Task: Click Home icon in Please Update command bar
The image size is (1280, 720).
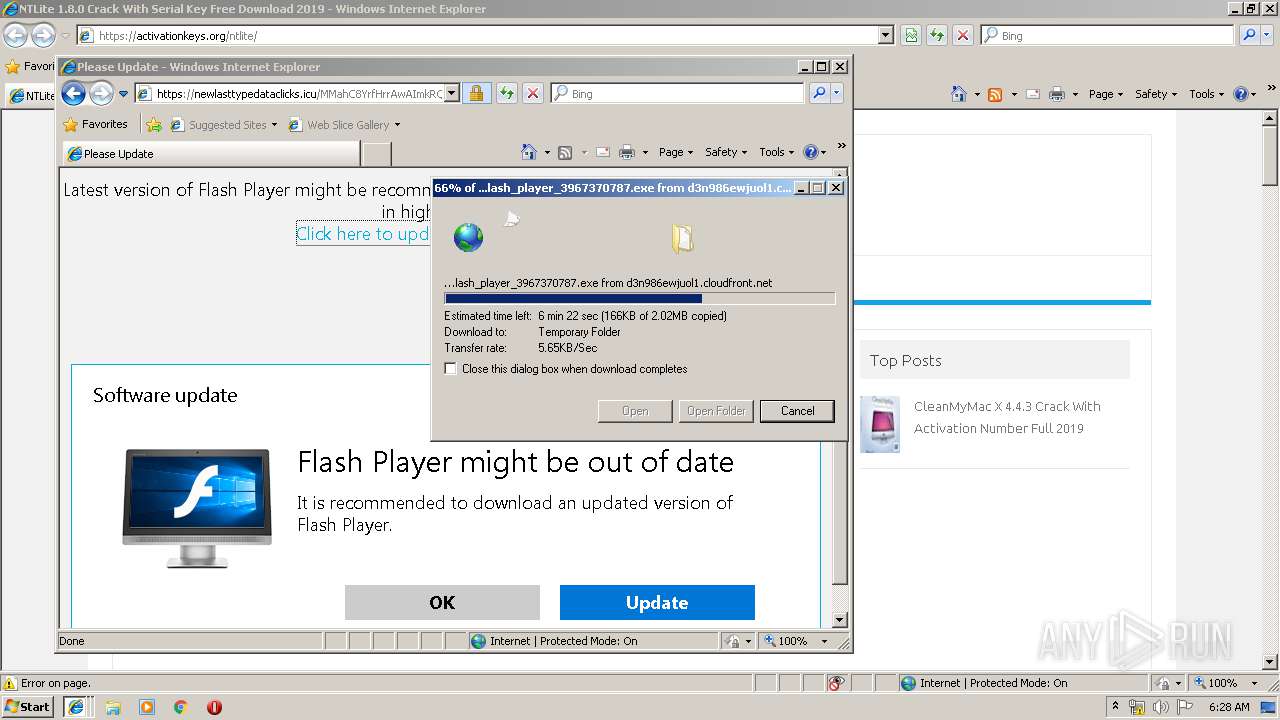Action: pos(529,152)
